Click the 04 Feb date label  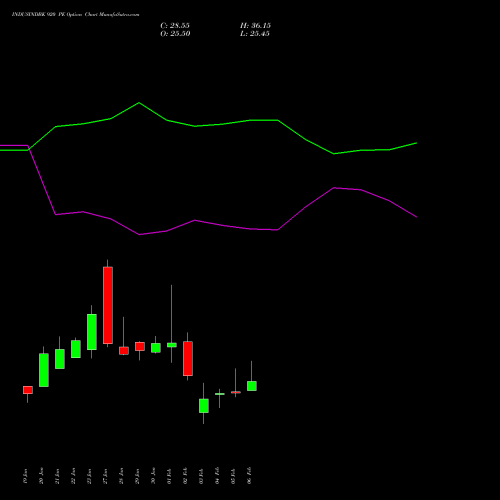click(x=218, y=476)
